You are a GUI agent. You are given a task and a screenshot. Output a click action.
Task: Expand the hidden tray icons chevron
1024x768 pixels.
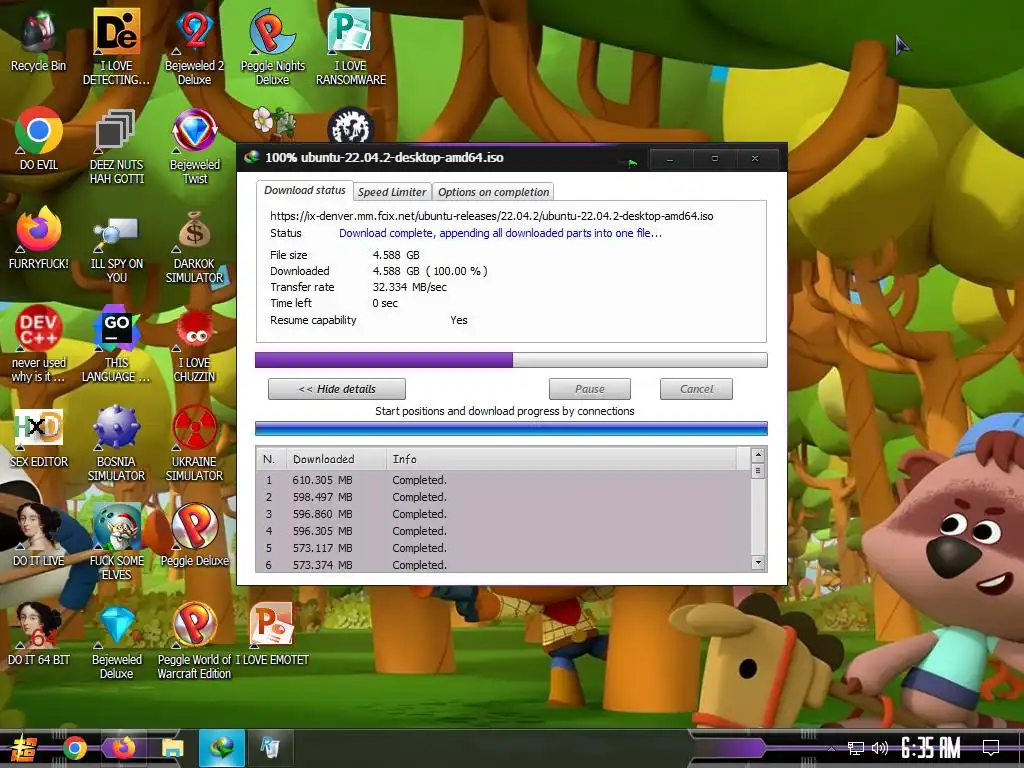point(831,748)
